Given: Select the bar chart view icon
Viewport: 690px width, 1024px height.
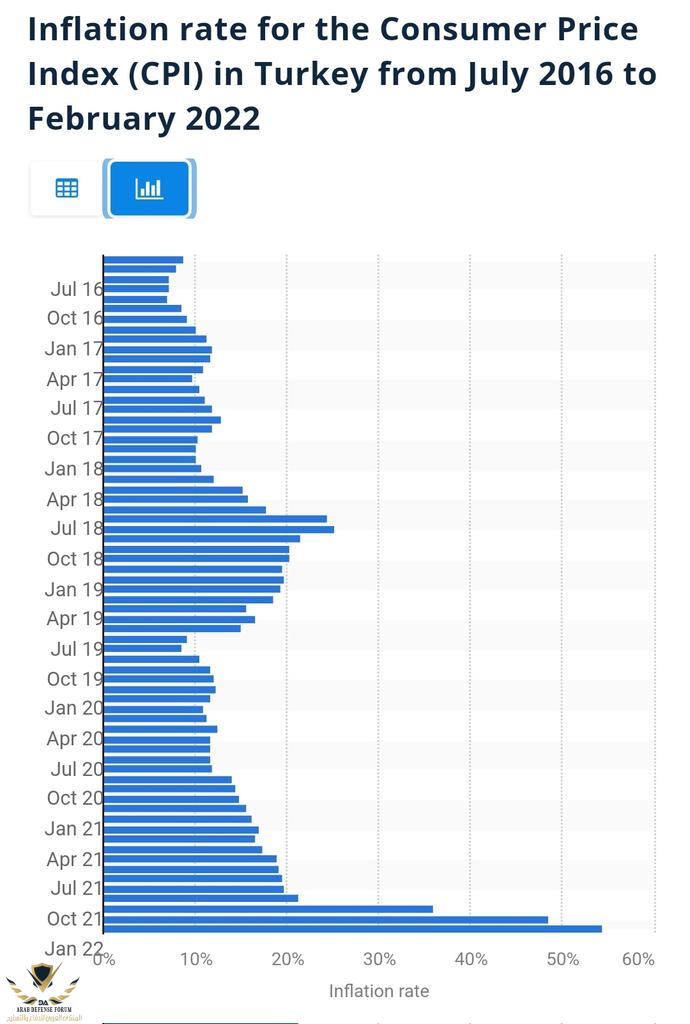Looking at the screenshot, I should (x=149, y=188).
